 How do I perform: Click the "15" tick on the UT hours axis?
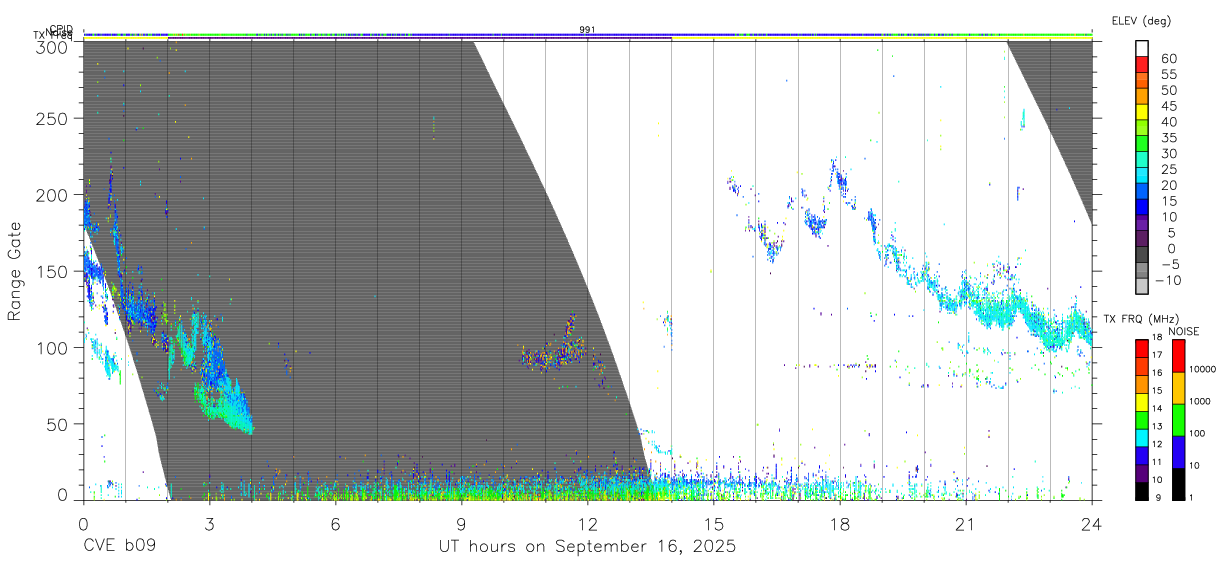(x=714, y=524)
